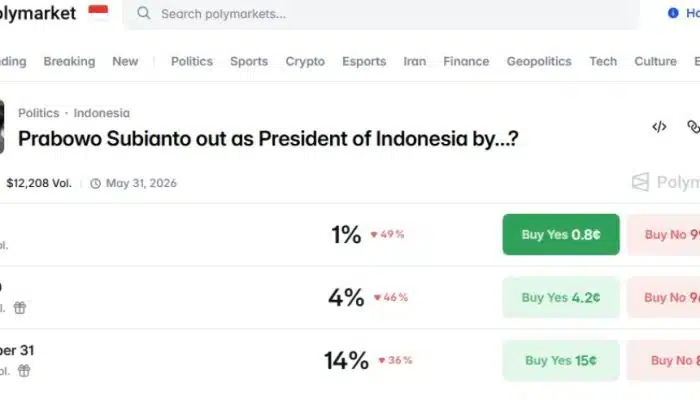700x400 pixels.
Task: Switch to the Crypto category tab
Action: pyautogui.click(x=305, y=61)
